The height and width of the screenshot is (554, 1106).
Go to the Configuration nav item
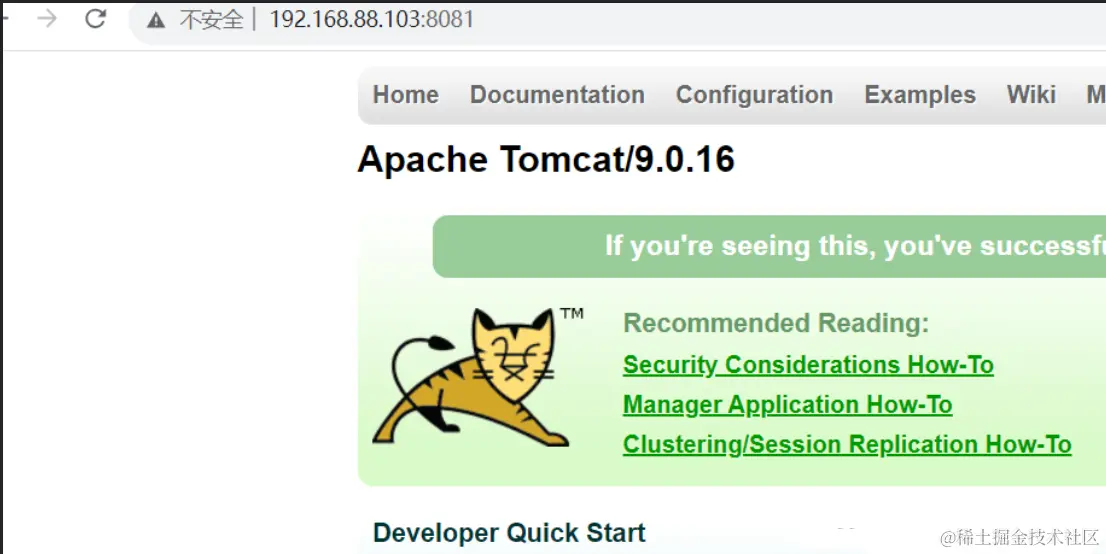tap(754, 95)
